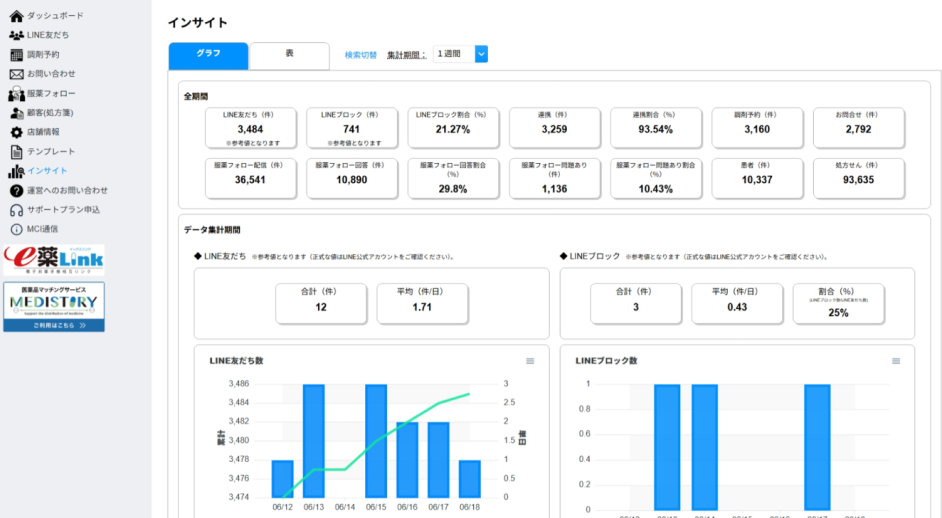Click the 服薬フォロー回答割合 29.8% card
The image size is (942, 518).
pyautogui.click(x=453, y=178)
